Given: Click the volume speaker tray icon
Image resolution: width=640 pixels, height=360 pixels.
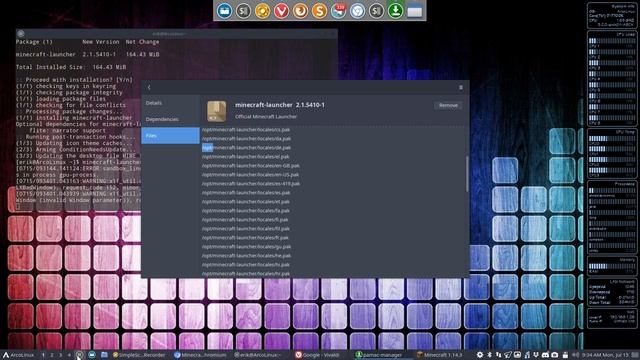Looking at the screenshot, I should pos(576,355).
